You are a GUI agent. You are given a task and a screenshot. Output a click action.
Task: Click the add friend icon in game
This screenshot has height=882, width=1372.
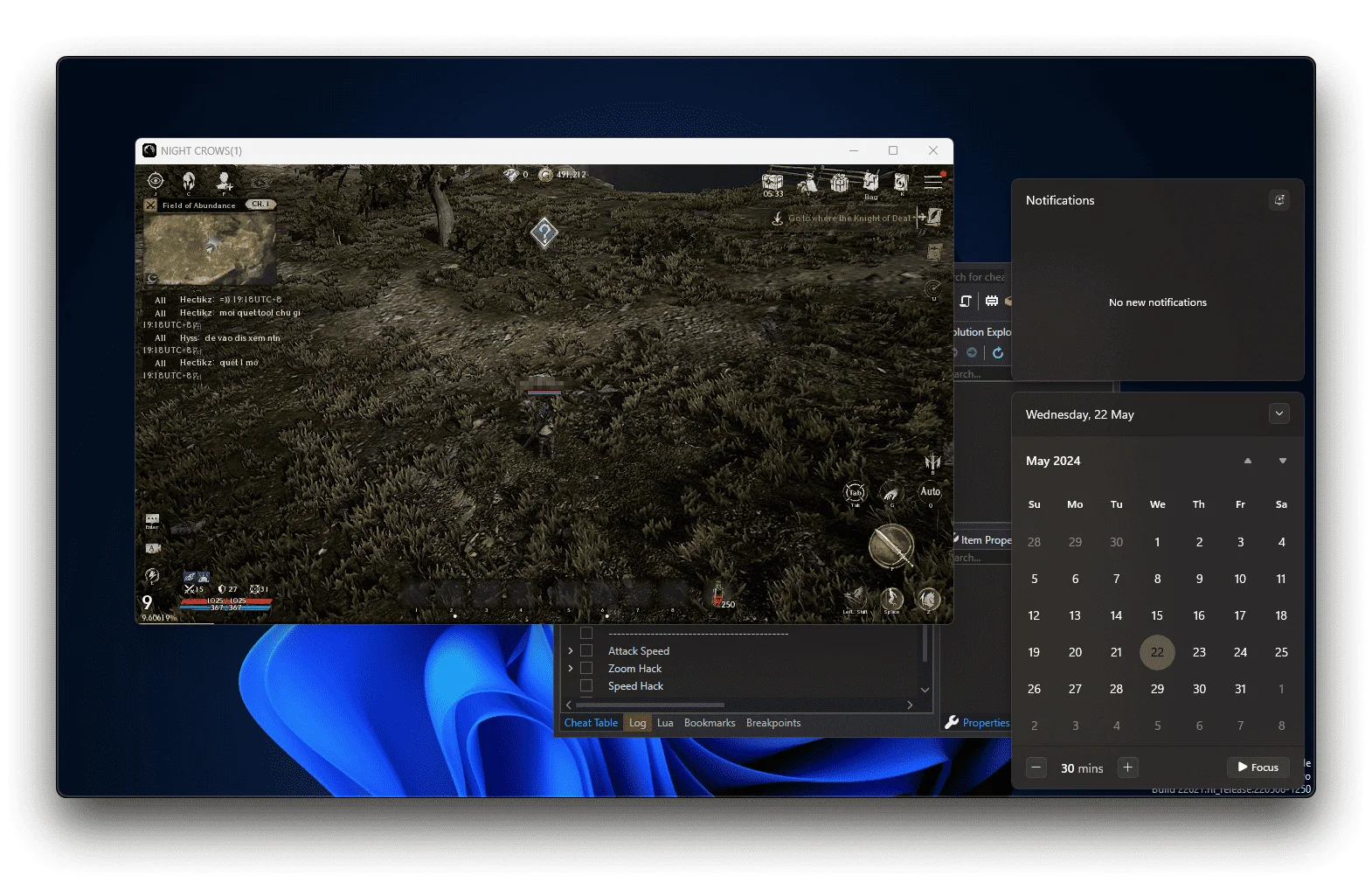(x=224, y=181)
